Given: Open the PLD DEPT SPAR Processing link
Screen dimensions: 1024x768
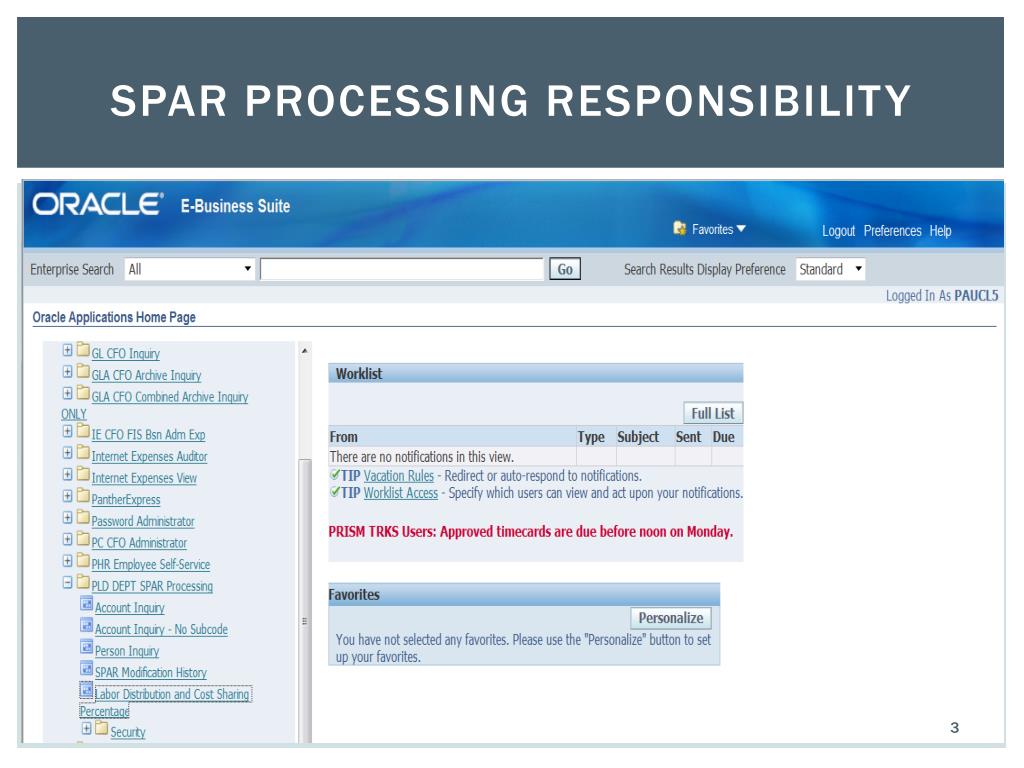Looking at the screenshot, I should pos(152,586).
